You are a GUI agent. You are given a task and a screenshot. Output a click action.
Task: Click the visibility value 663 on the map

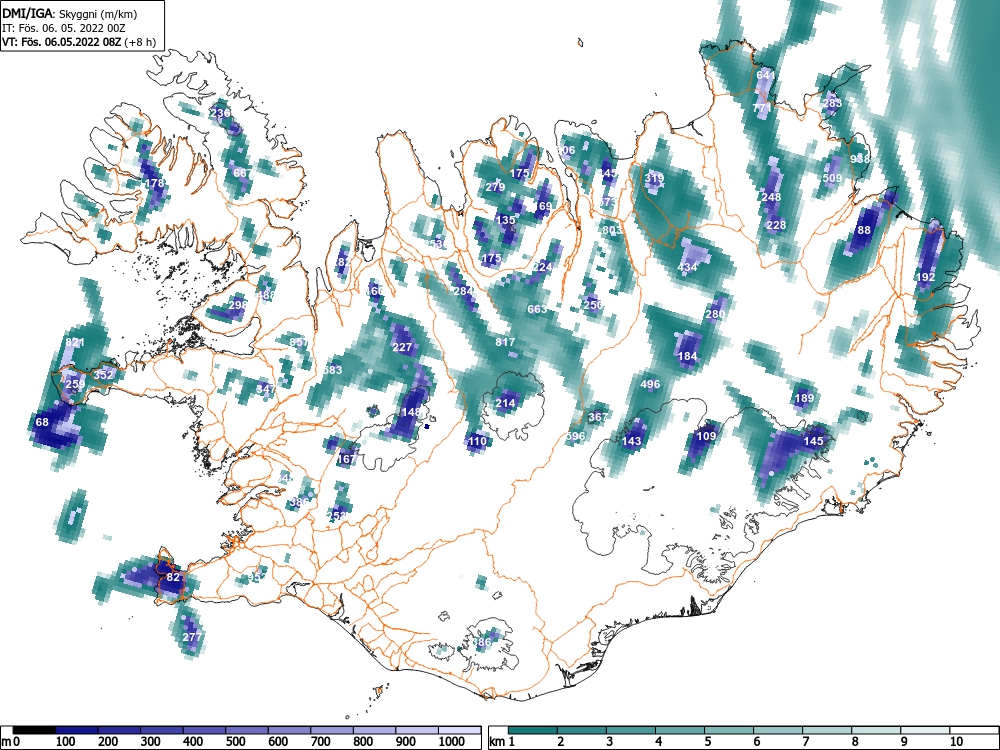[x=537, y=309]
